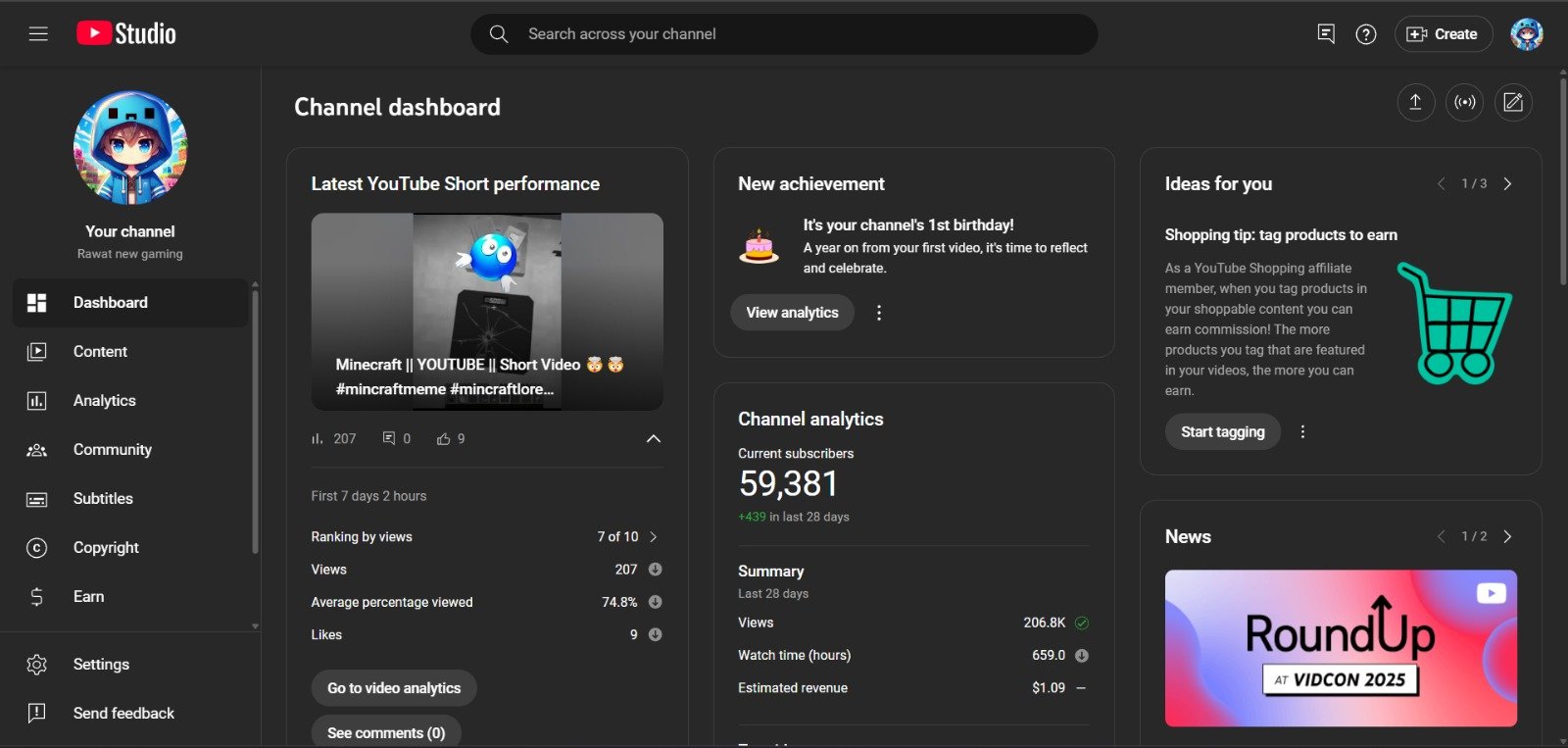Open more options beside Start tagging
The height and width of the screenshot is (748, 1568).
pos(1302,432)
